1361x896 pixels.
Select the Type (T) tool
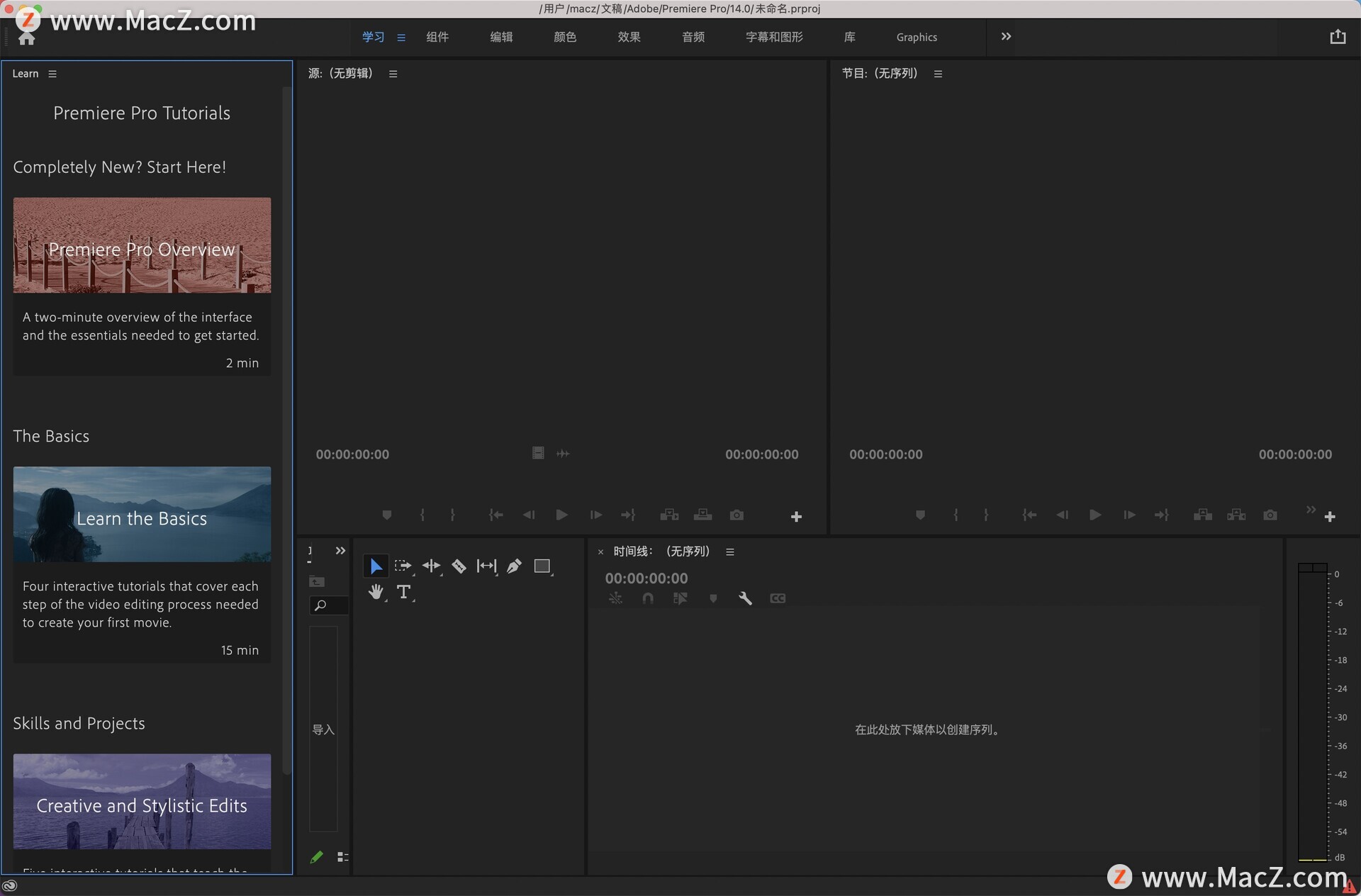coord(403,592)
